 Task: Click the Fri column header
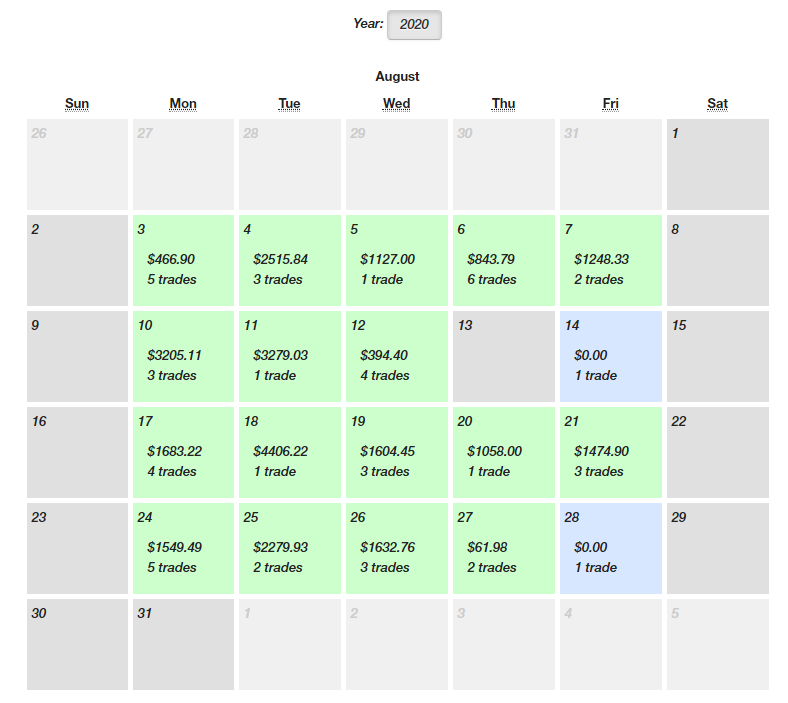tap(610, 104)
